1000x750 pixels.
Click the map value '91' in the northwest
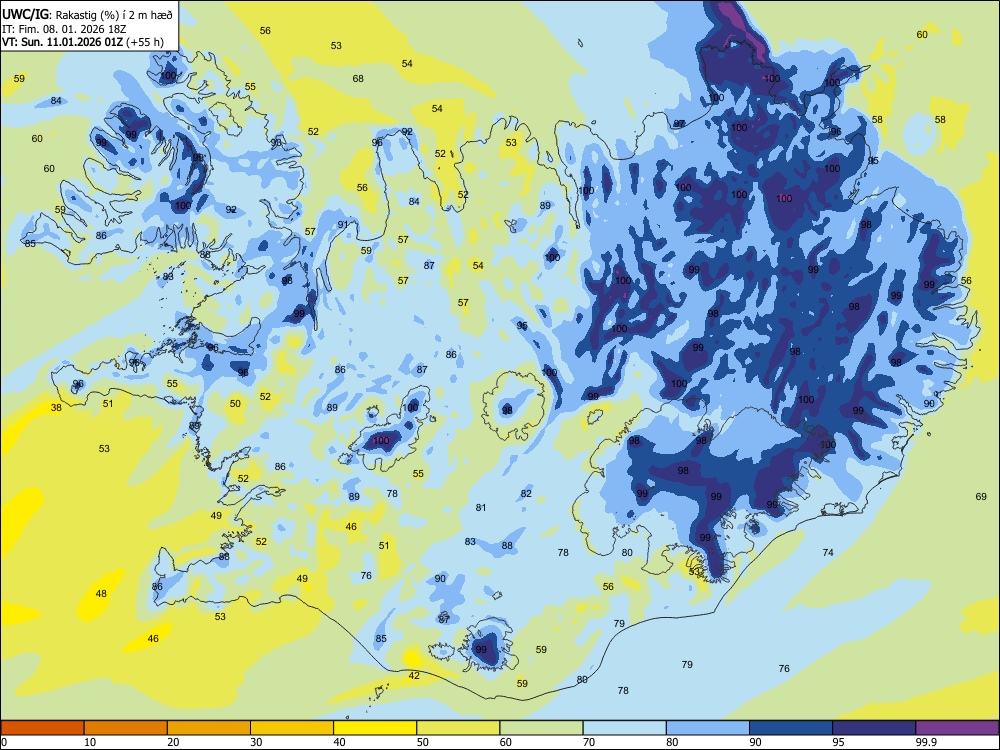click(x=343, y=224)
